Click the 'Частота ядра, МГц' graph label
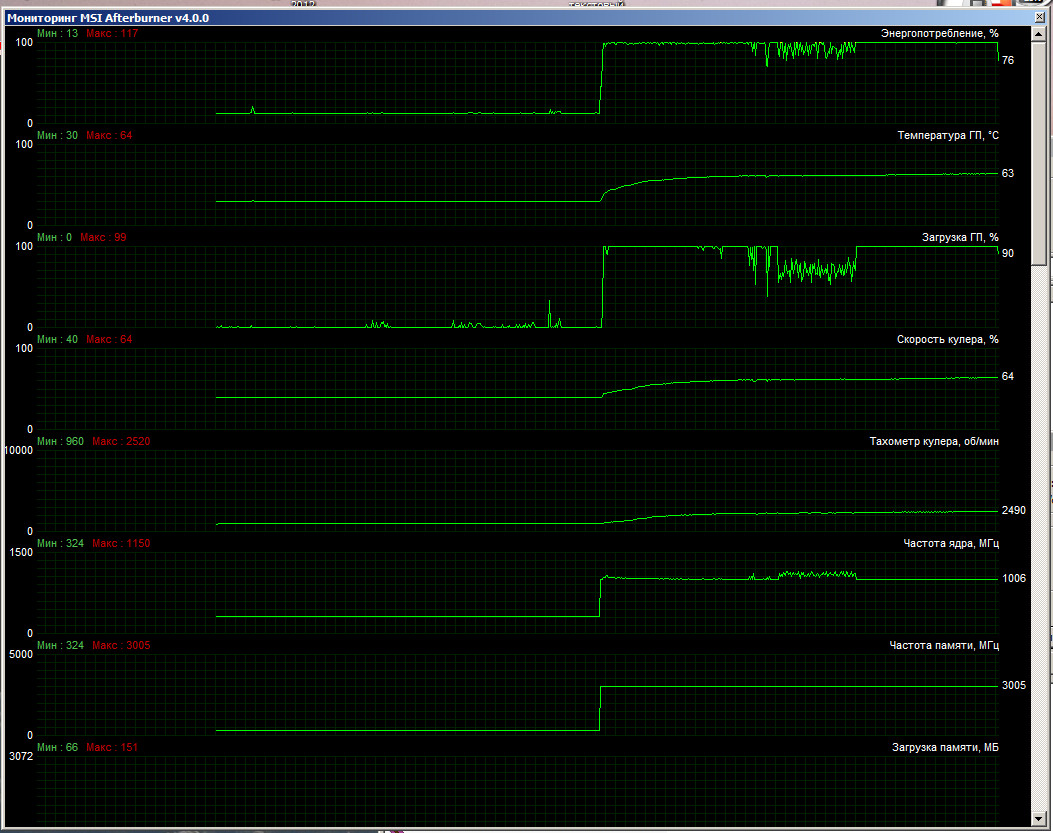 point(951,543)
